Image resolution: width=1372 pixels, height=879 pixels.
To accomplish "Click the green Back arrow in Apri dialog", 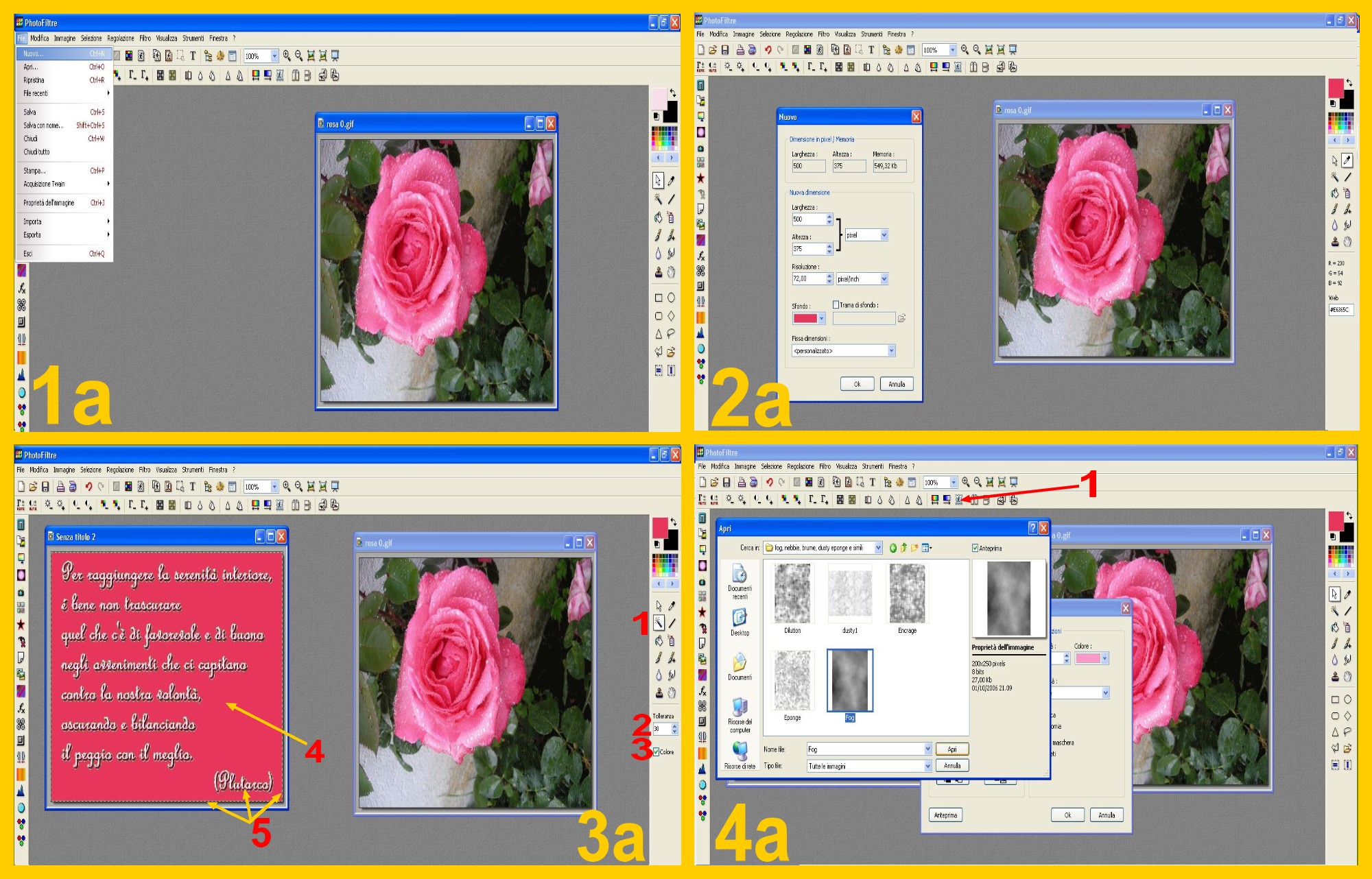I will coord(893,548).
